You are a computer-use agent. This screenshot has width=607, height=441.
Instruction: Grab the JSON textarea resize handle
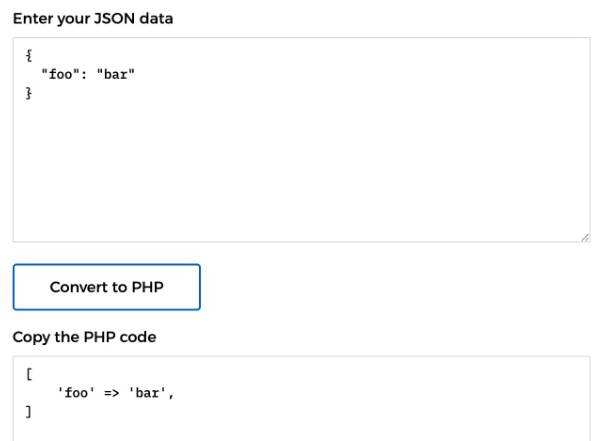[x=585, y=237]
